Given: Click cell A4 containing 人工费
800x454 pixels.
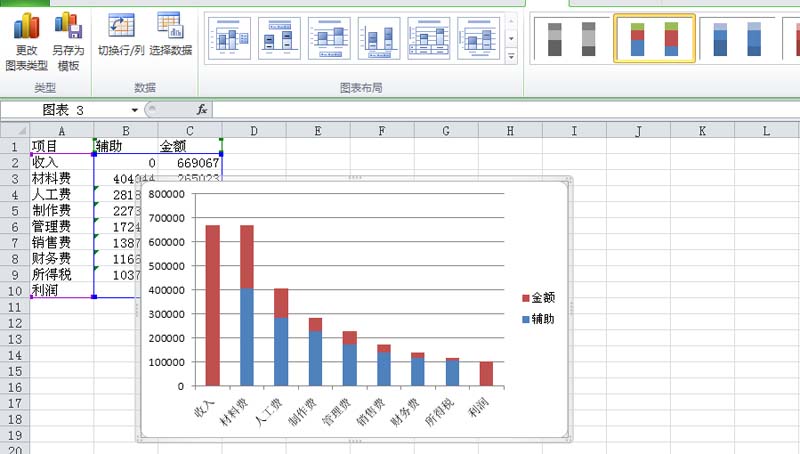Looking at the screenshot, I should tap(62, 194).
